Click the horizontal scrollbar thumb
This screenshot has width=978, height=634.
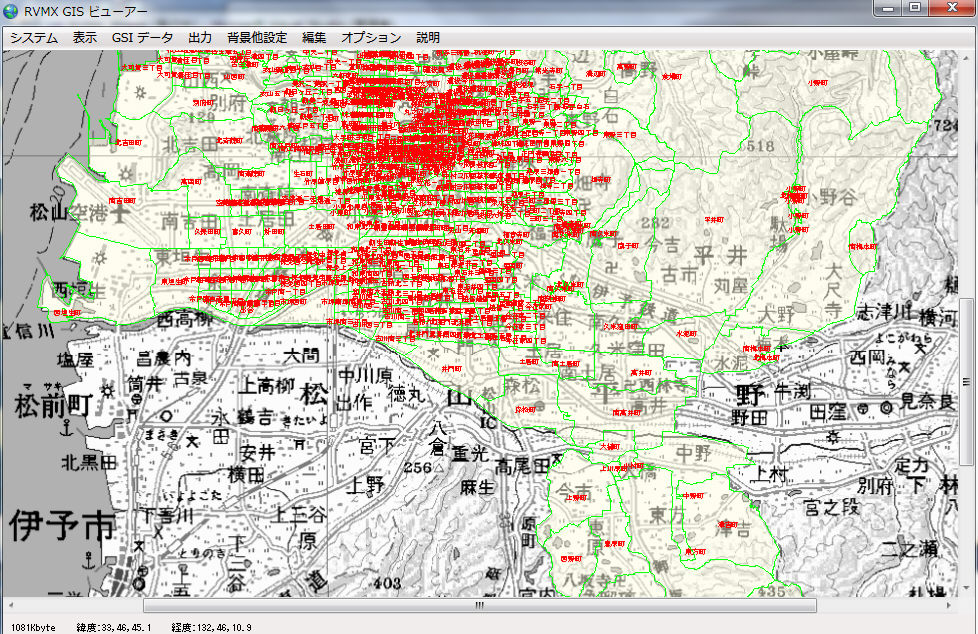(x=479, y=605)
